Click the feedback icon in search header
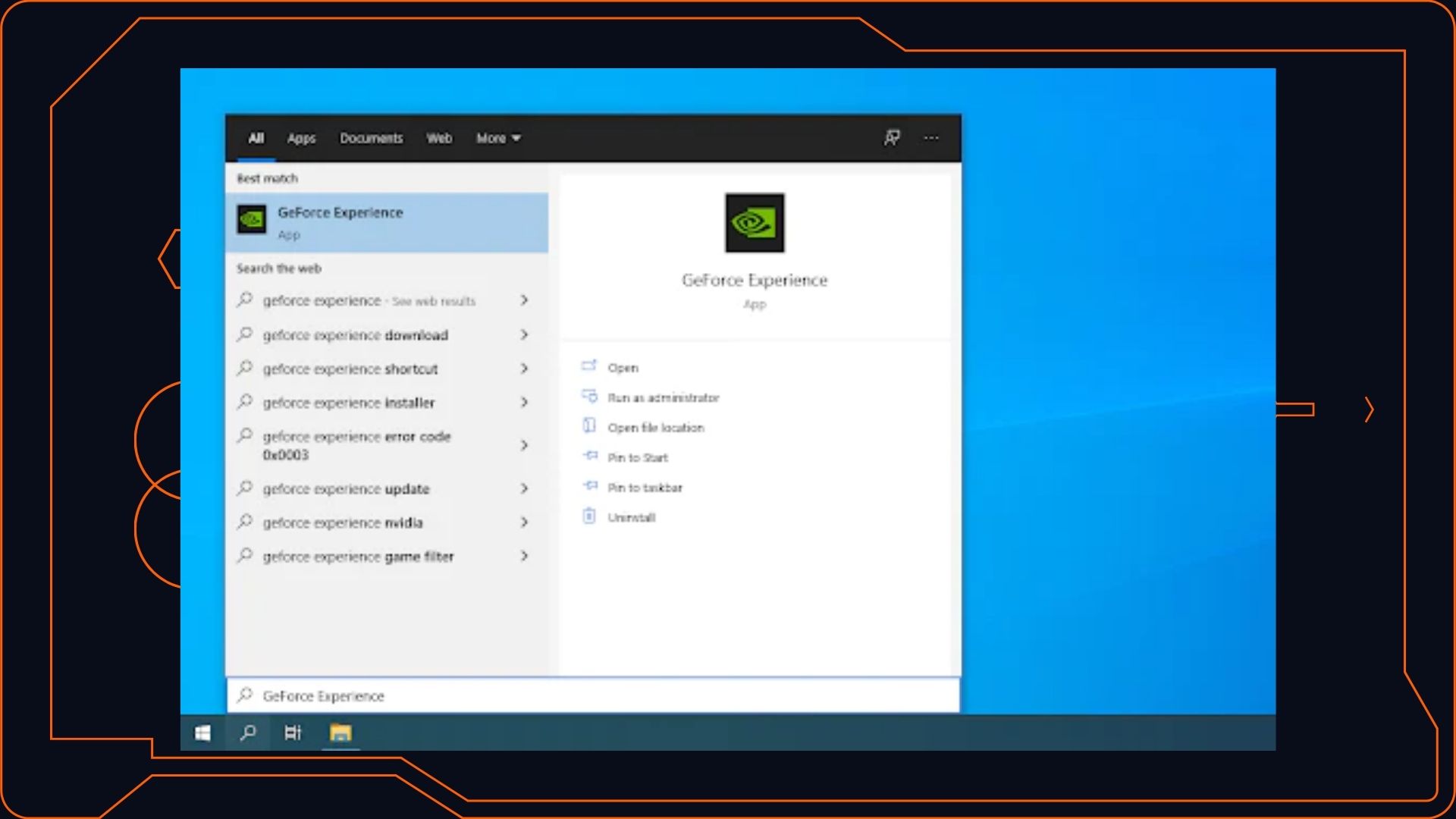Image resolution: width=1456 pixels, height=819 pixels. pos(892,137)
